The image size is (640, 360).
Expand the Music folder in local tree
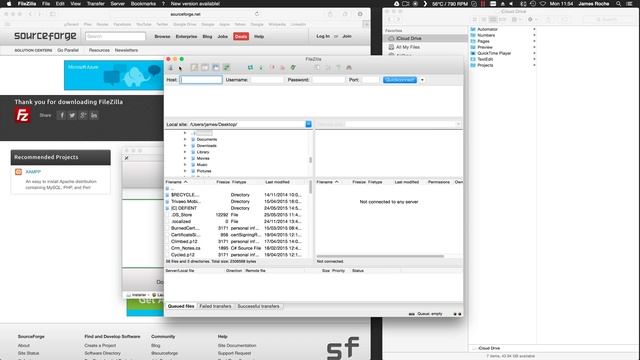[185, 164]
